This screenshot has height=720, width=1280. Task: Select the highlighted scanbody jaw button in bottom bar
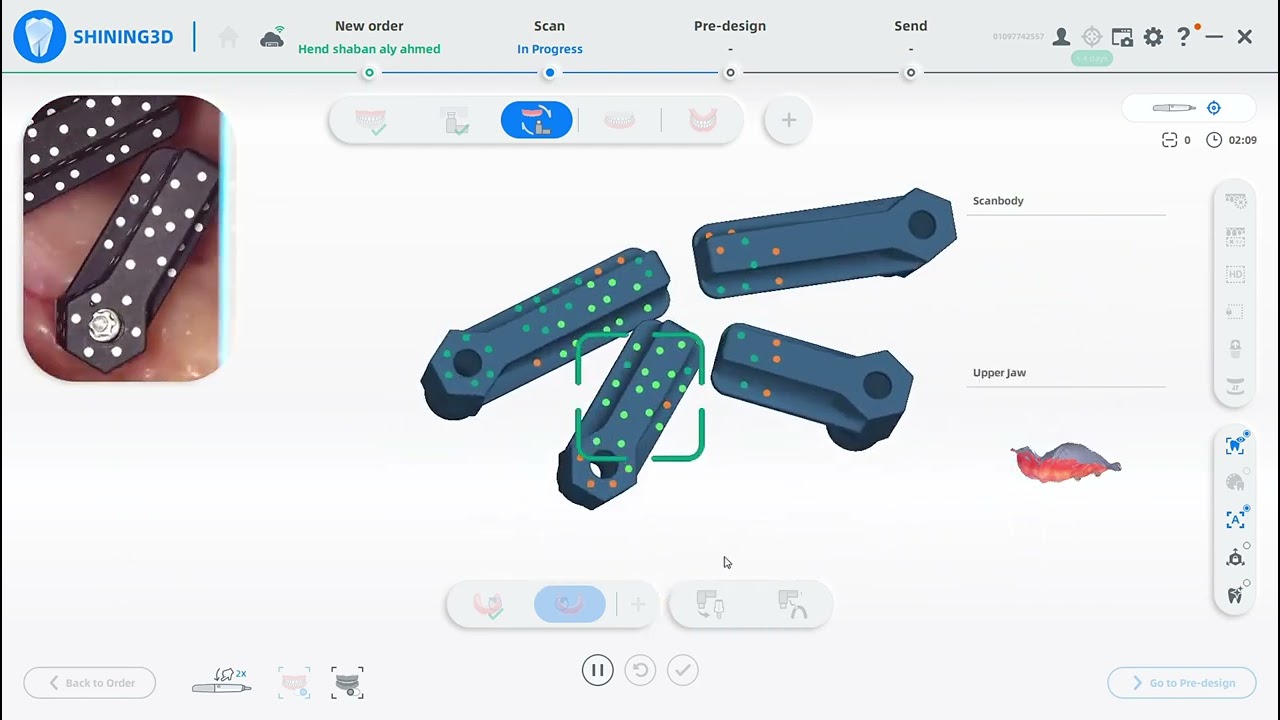pos(570,604)
